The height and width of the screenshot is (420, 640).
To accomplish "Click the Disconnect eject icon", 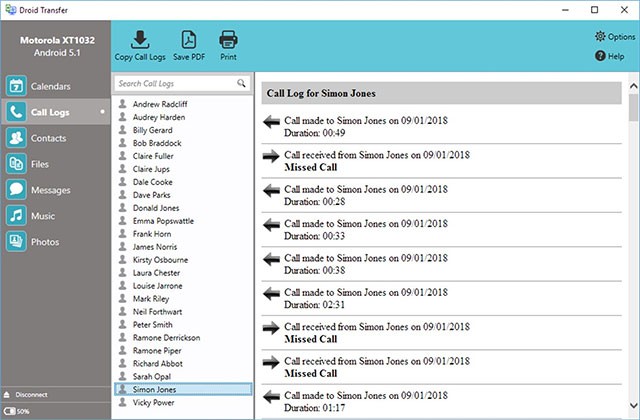I will pyautogui.click(x=9, y=393).
